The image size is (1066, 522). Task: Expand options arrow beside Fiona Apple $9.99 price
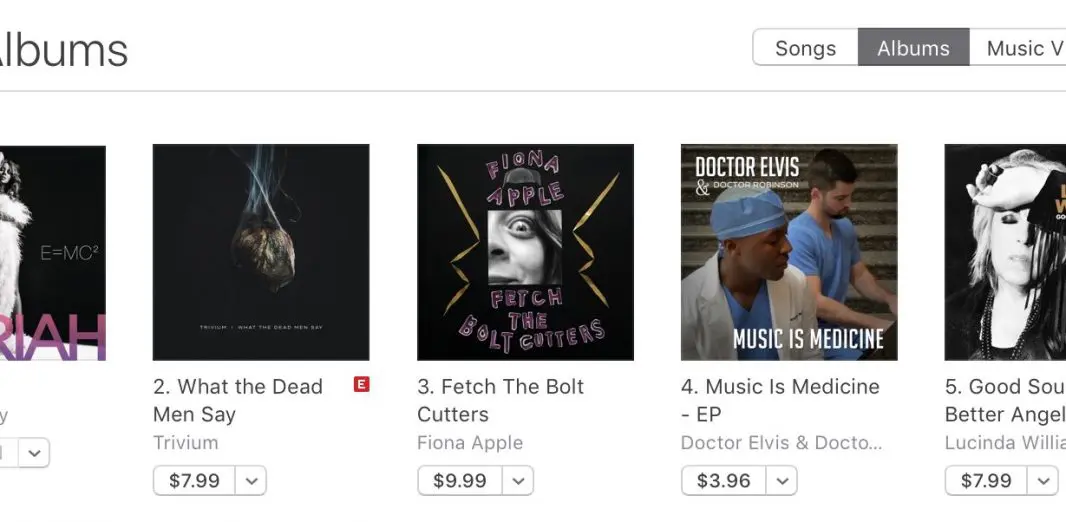518,481
